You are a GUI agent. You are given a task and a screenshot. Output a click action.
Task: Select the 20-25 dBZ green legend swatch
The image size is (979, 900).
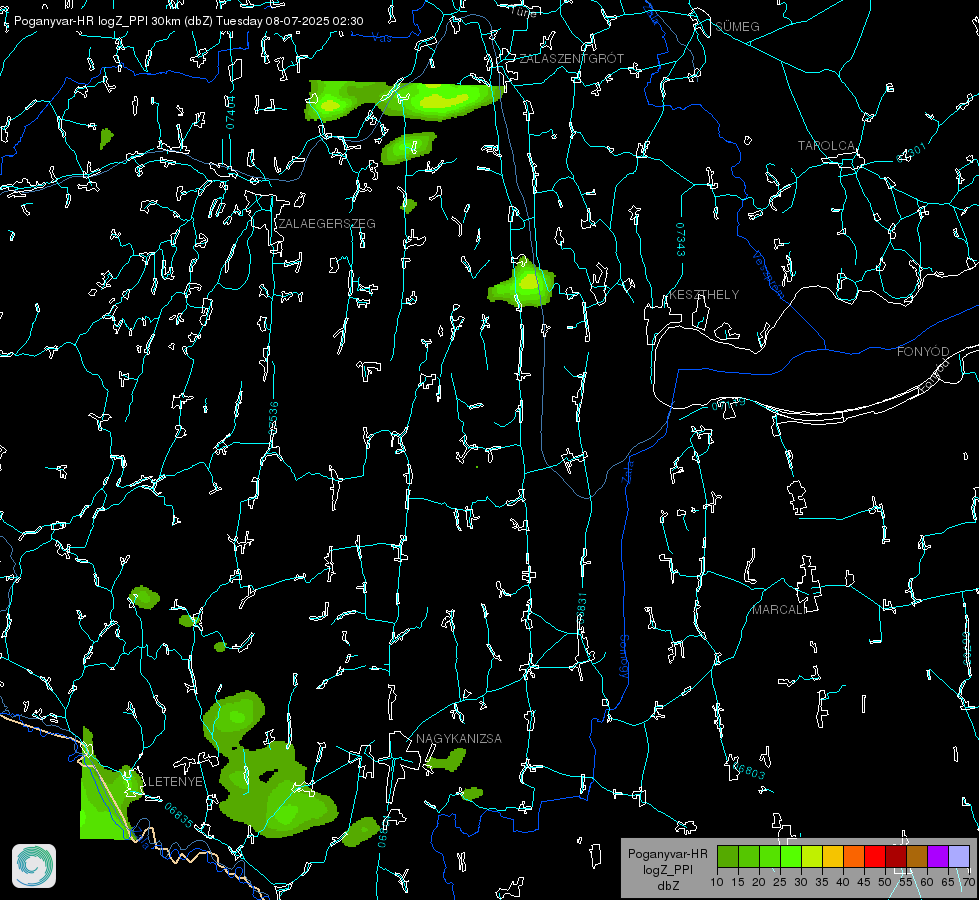(x=770, y=856)
